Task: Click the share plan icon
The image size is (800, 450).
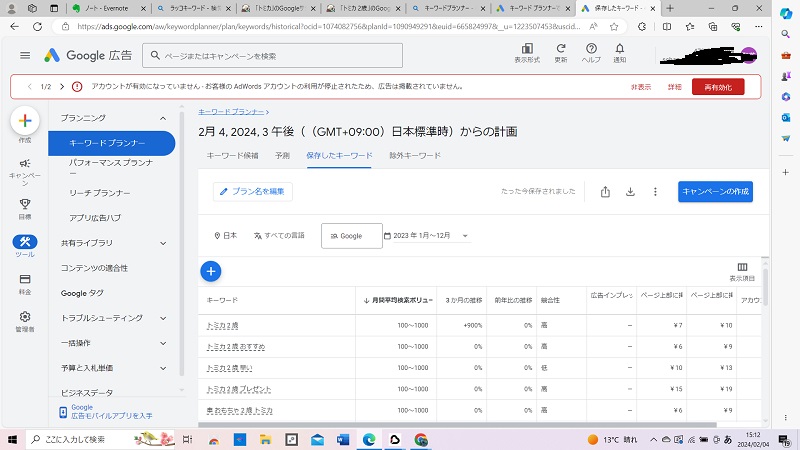Action: point(605,192)
